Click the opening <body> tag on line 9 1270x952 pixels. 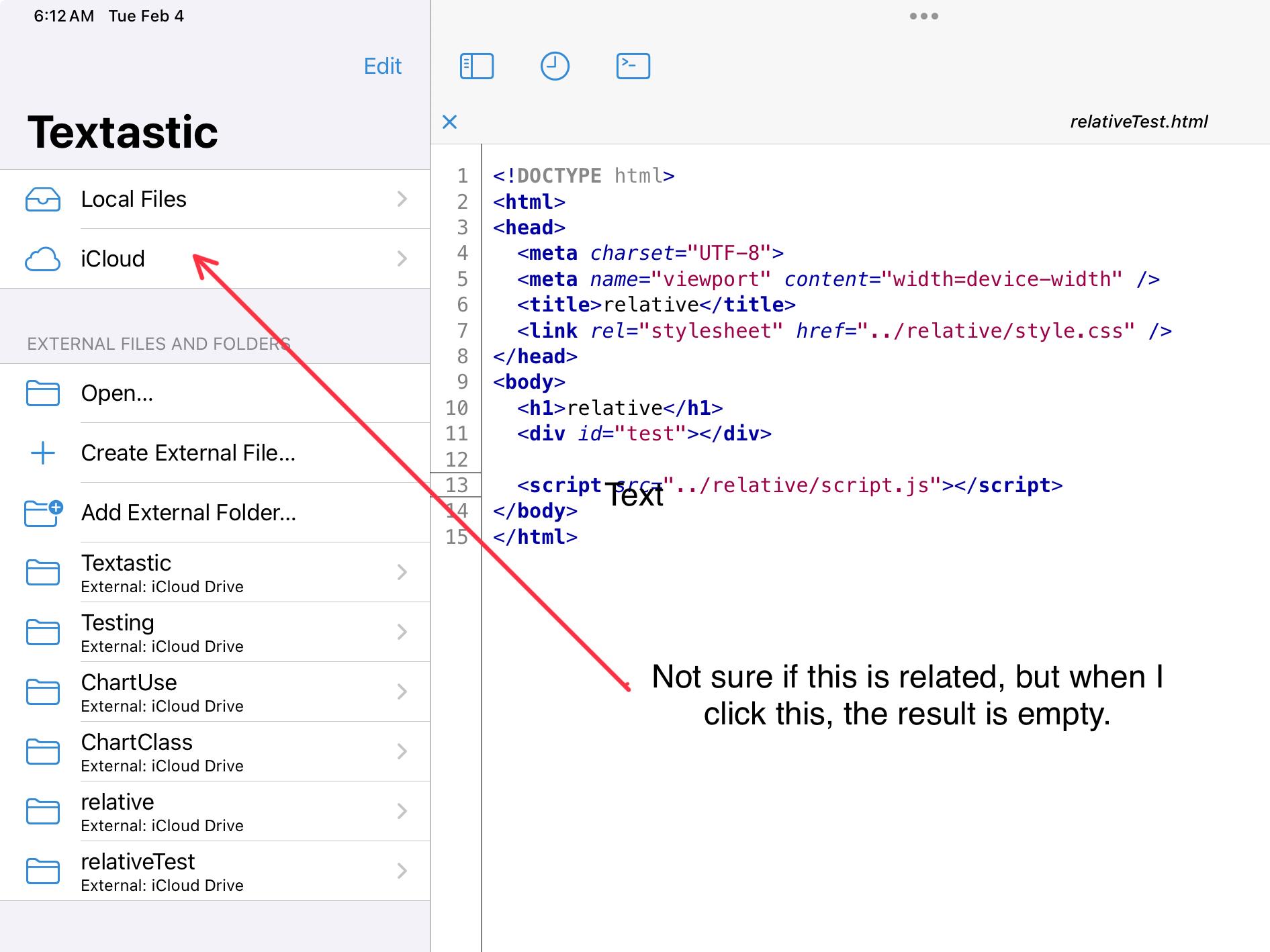(x=529, y=382)
